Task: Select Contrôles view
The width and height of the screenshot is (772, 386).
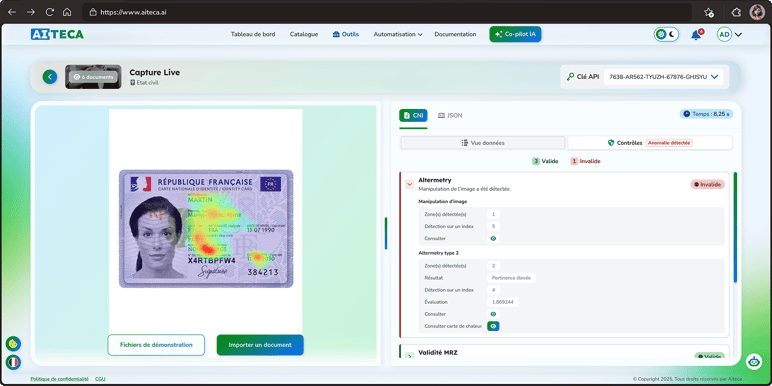Action: (650, 143)
